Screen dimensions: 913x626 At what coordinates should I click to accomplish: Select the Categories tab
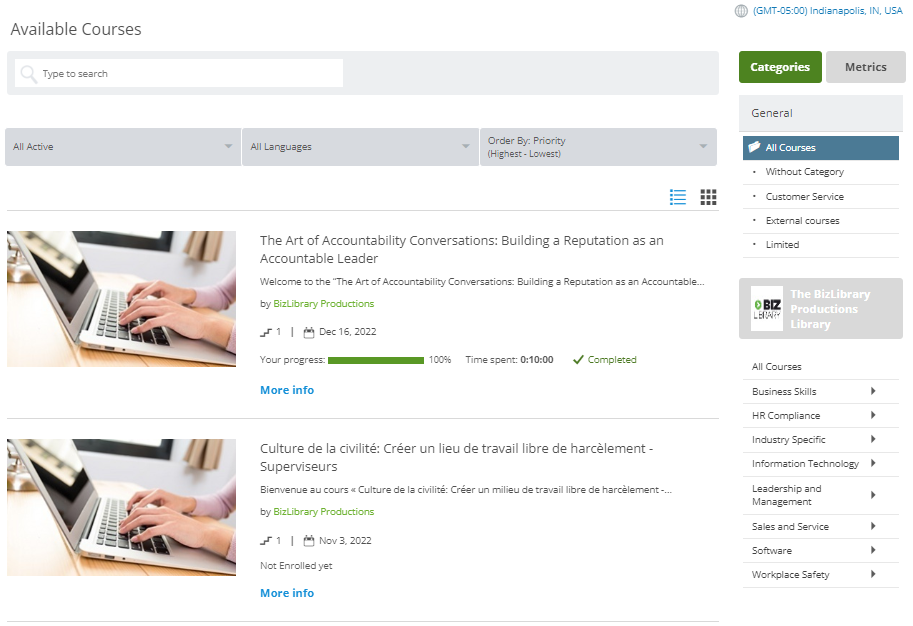point(780,67)
